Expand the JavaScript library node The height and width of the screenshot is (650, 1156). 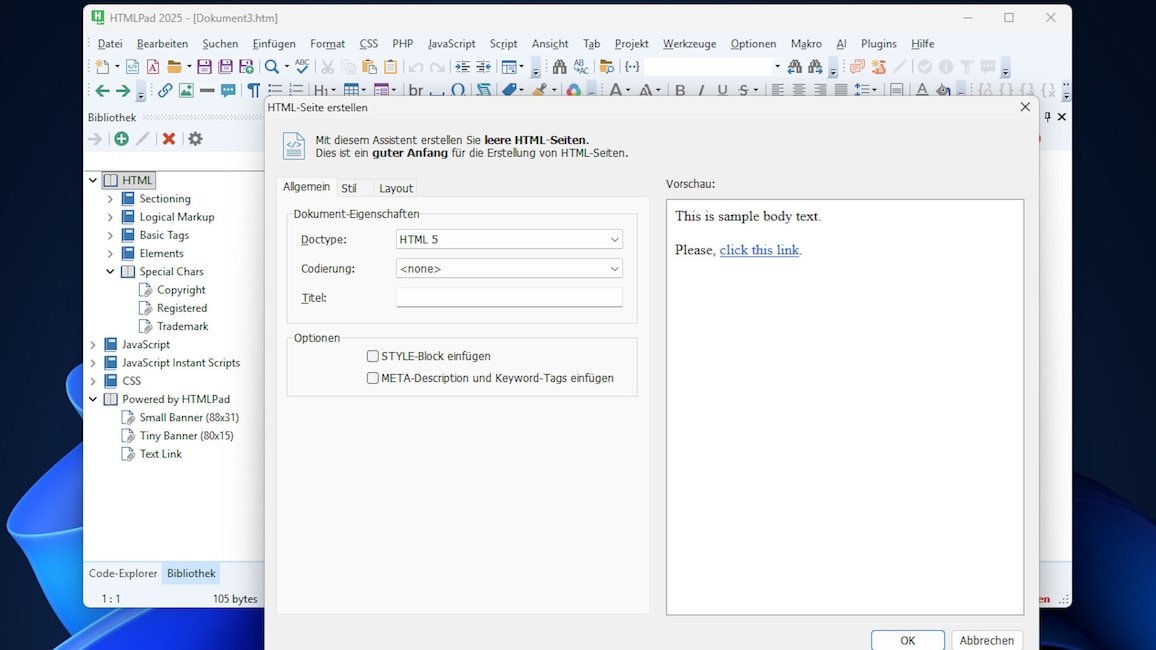93,344
